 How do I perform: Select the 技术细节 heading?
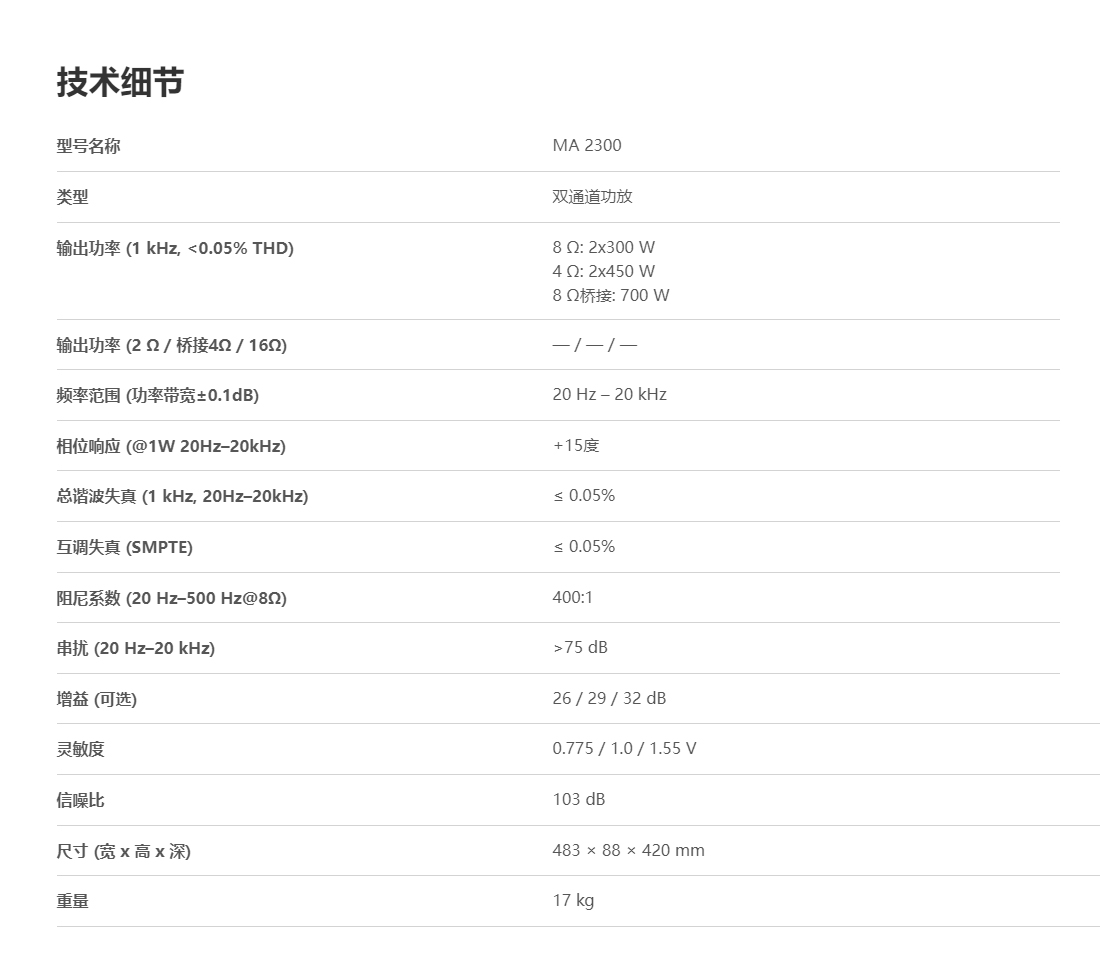point(120,82)
